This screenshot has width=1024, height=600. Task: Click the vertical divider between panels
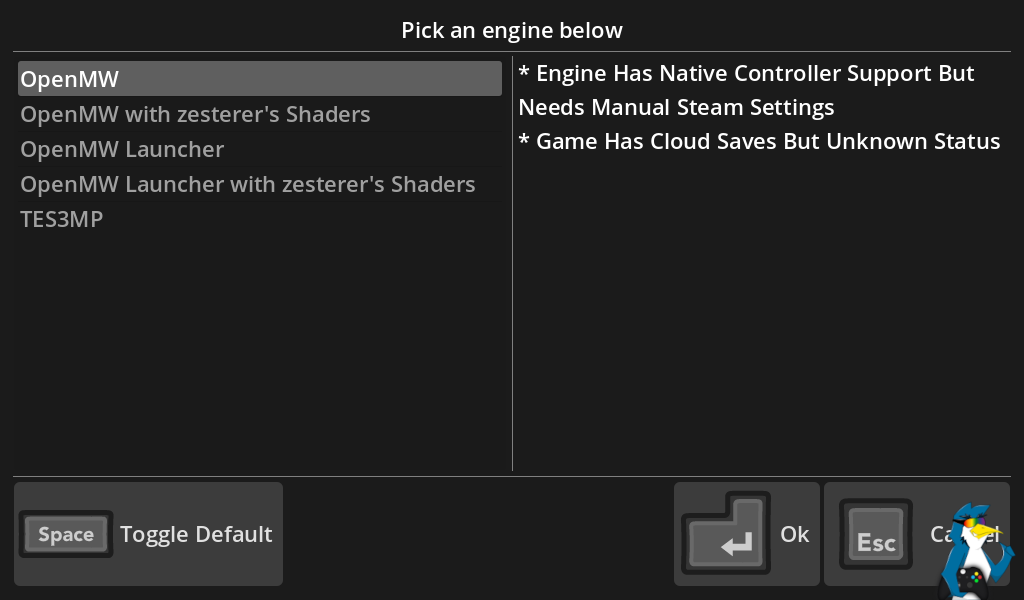(512, 300)
